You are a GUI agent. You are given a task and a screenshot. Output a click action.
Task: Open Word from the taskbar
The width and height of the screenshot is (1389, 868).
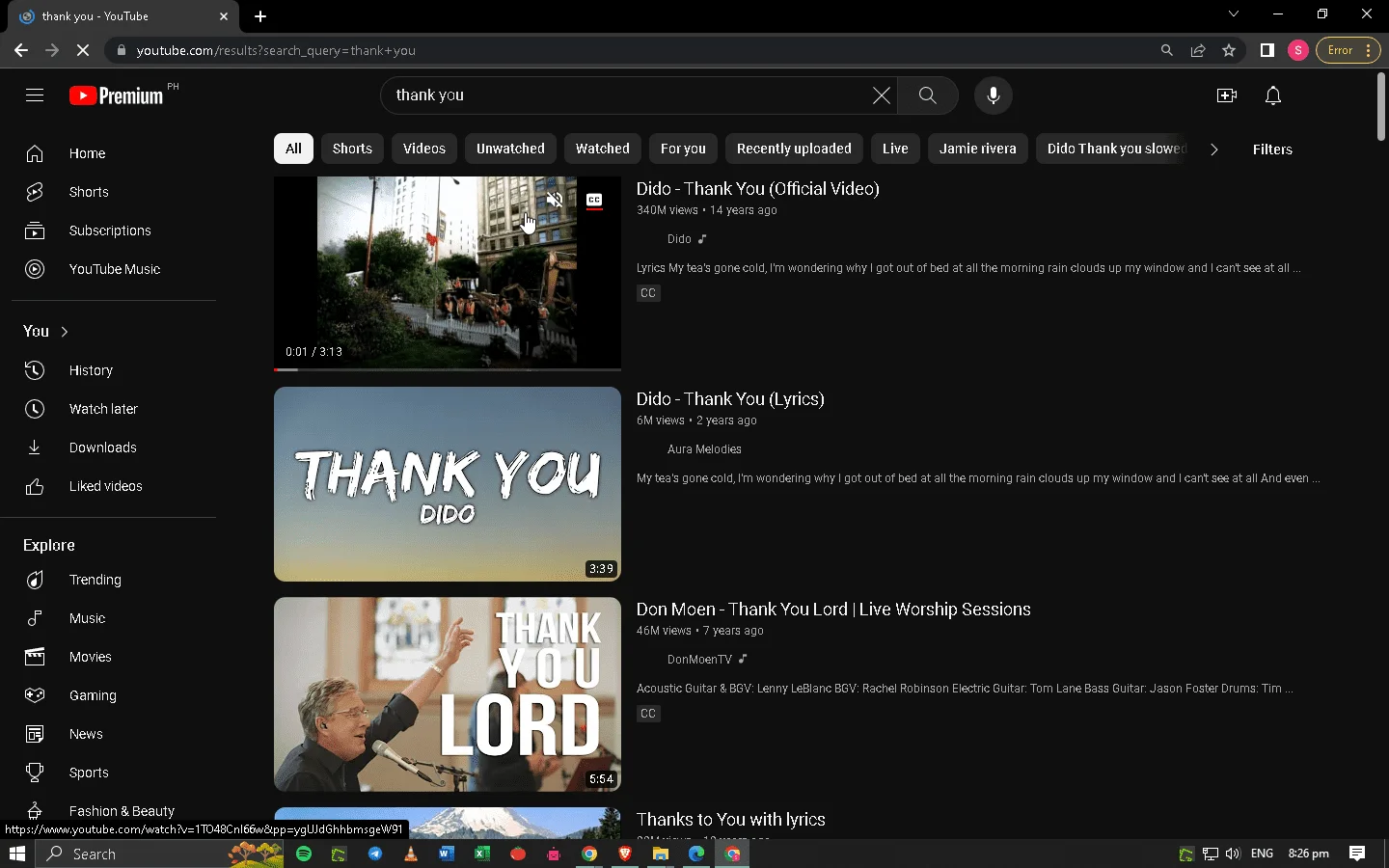446,854
